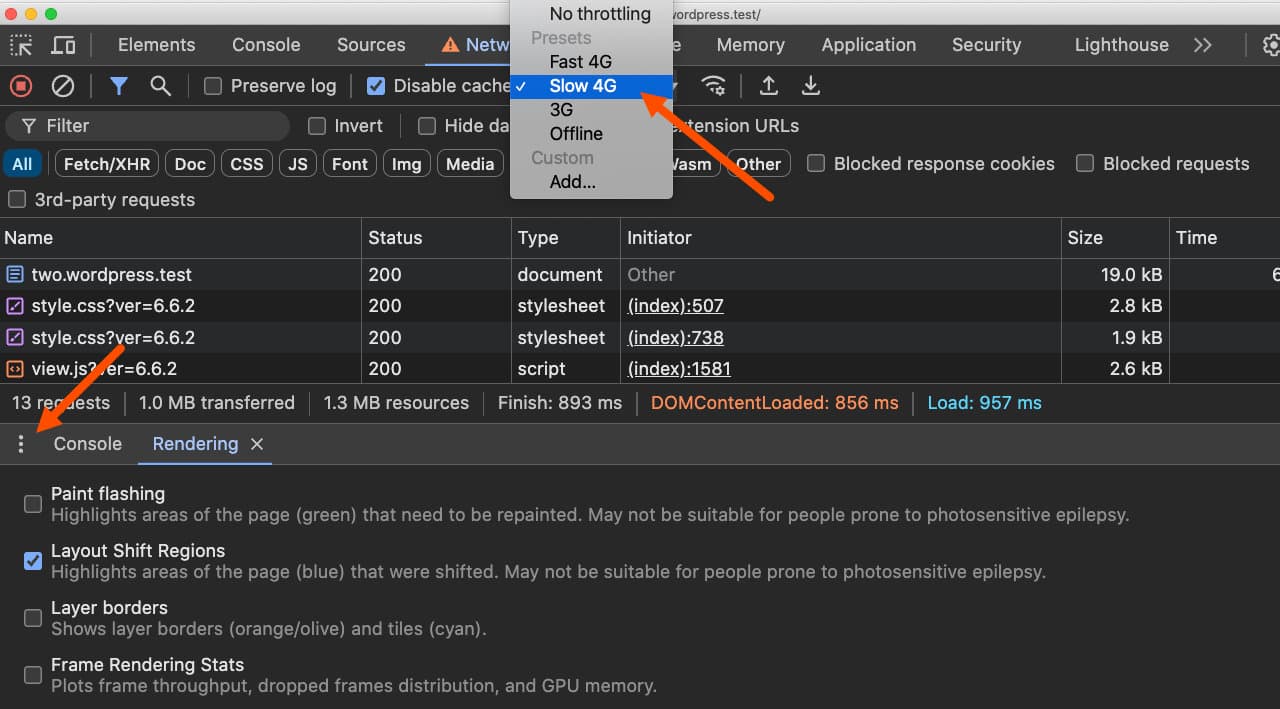Filter requests by Font
Screen dimensions: 1280x709
tap(350, 164)
